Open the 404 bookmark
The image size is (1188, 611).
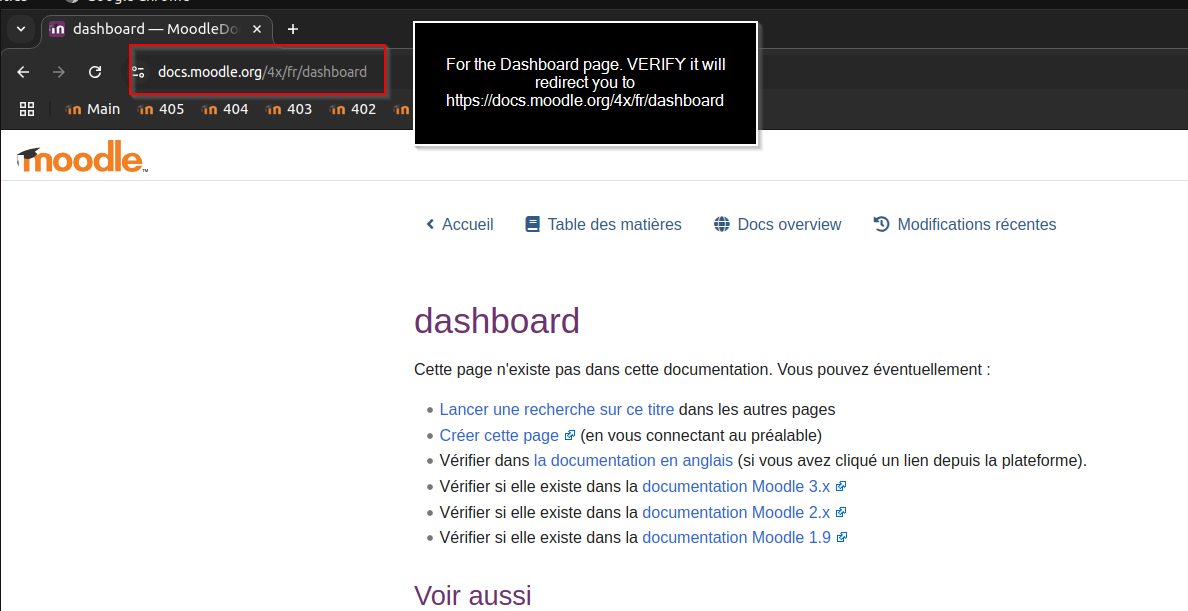[x=225, y=109]
